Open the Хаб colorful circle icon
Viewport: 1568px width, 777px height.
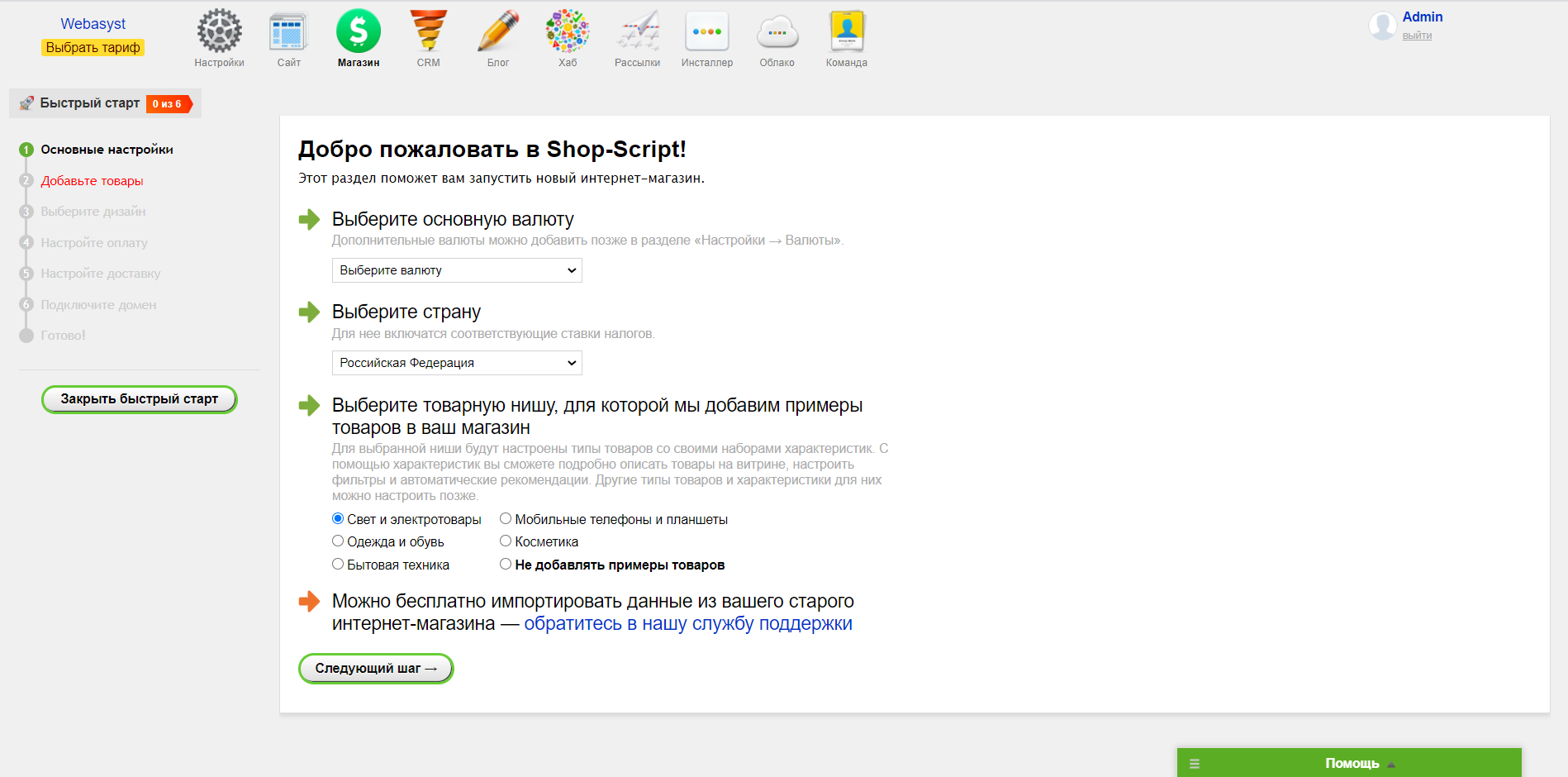pyautogui.click(x=568, y=31)
